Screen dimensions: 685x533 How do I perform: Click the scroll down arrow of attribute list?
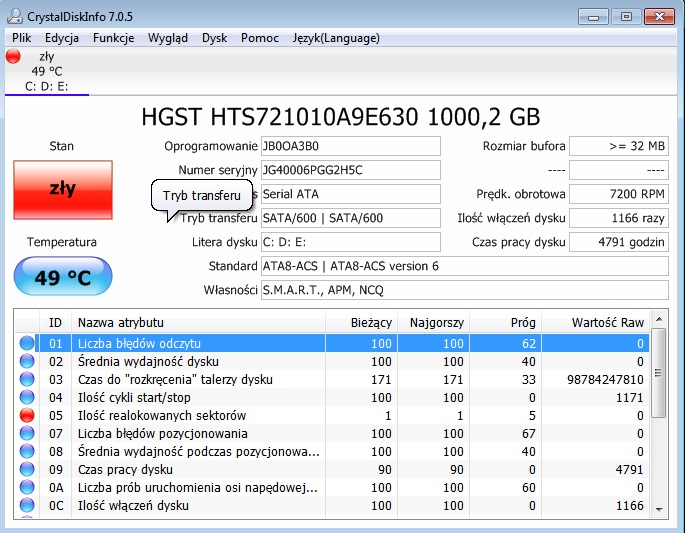coord(659,509)
